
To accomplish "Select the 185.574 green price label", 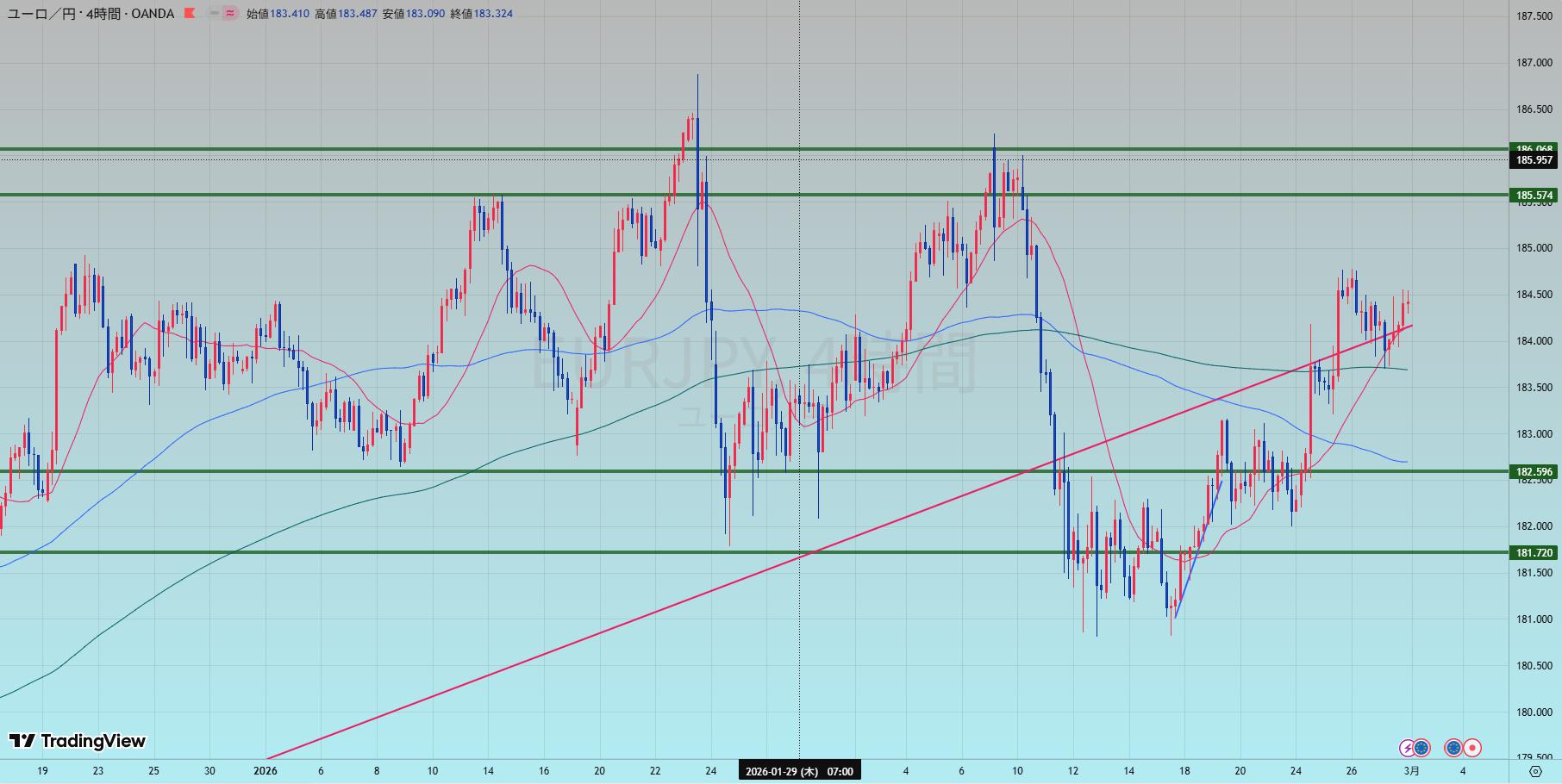I will coord(1534,196).
